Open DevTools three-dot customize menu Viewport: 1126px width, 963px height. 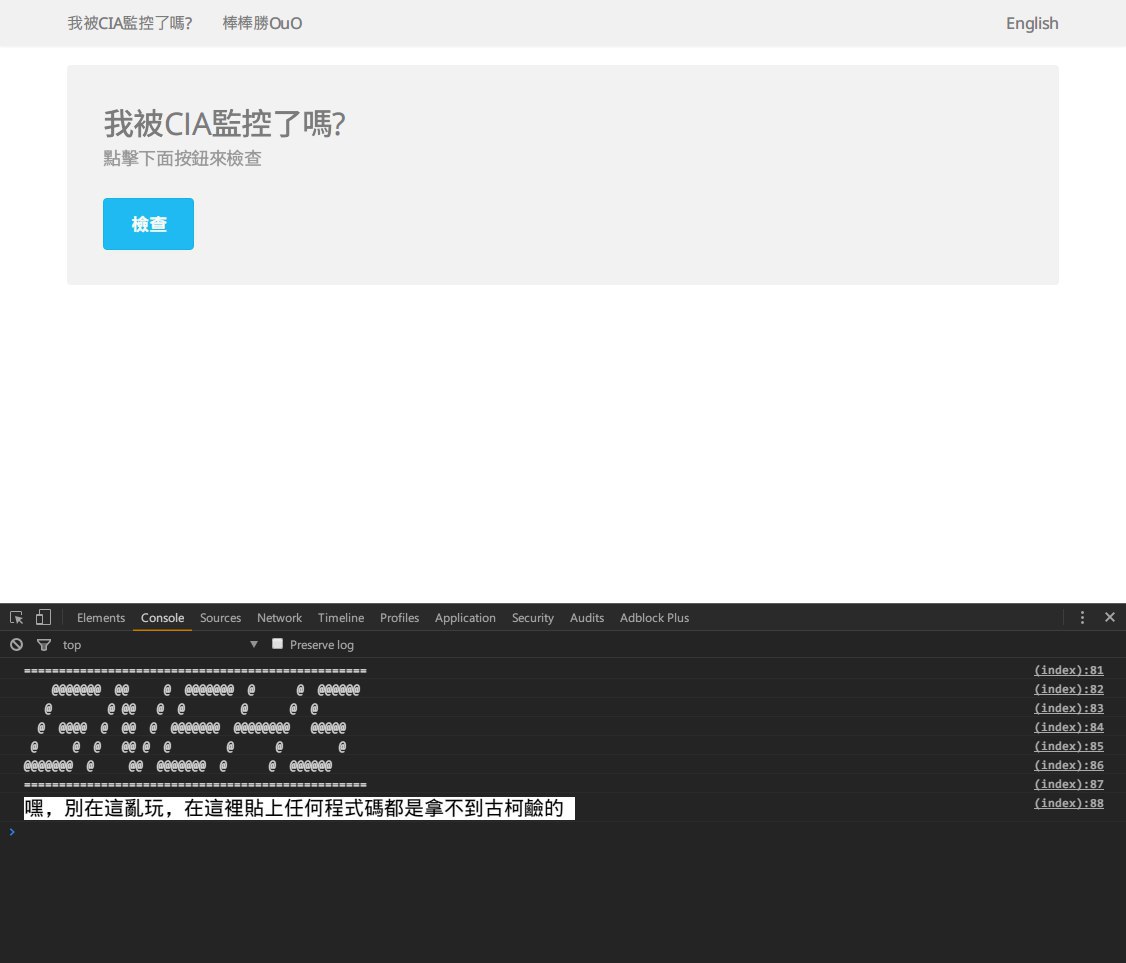tap(1082, 617)
